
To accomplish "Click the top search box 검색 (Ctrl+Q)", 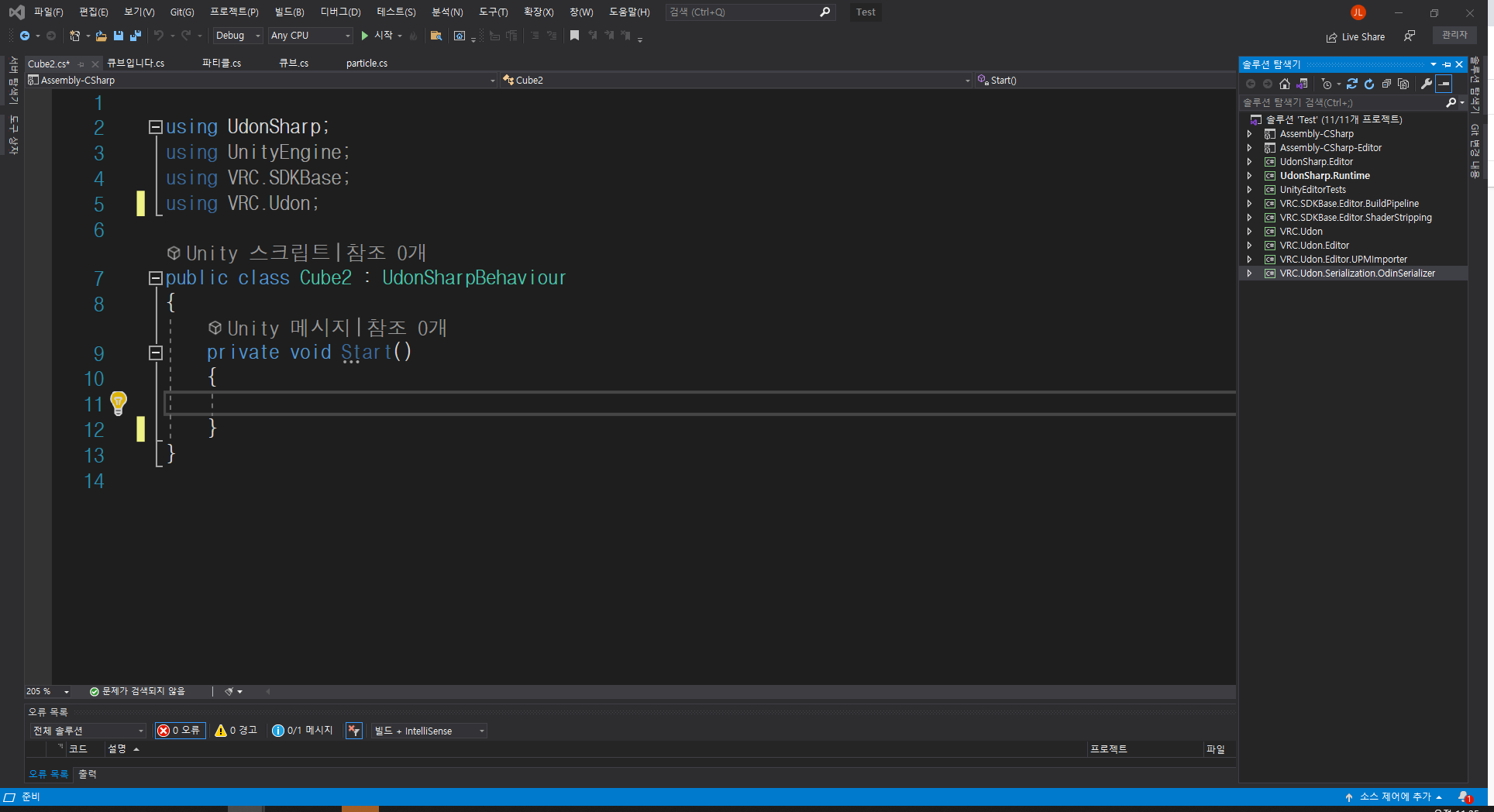I will [749, 12].
